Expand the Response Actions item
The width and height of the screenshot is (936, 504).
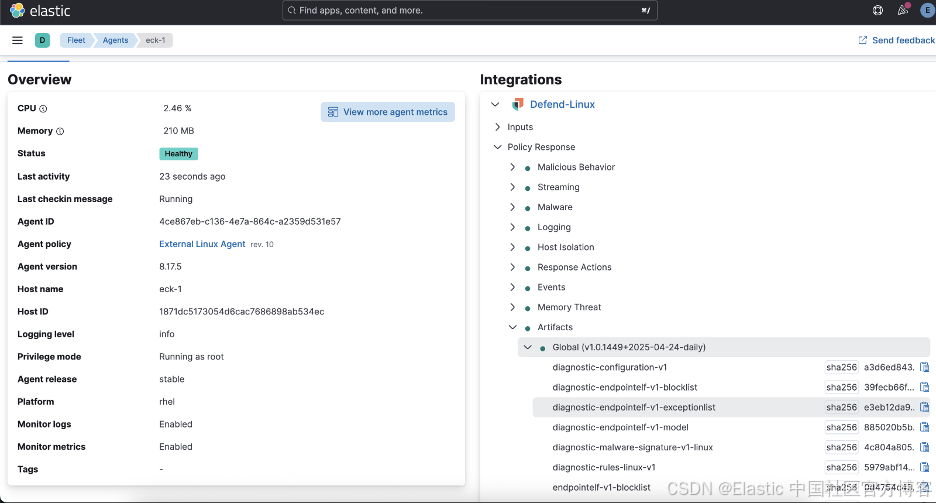click(512, 267)
